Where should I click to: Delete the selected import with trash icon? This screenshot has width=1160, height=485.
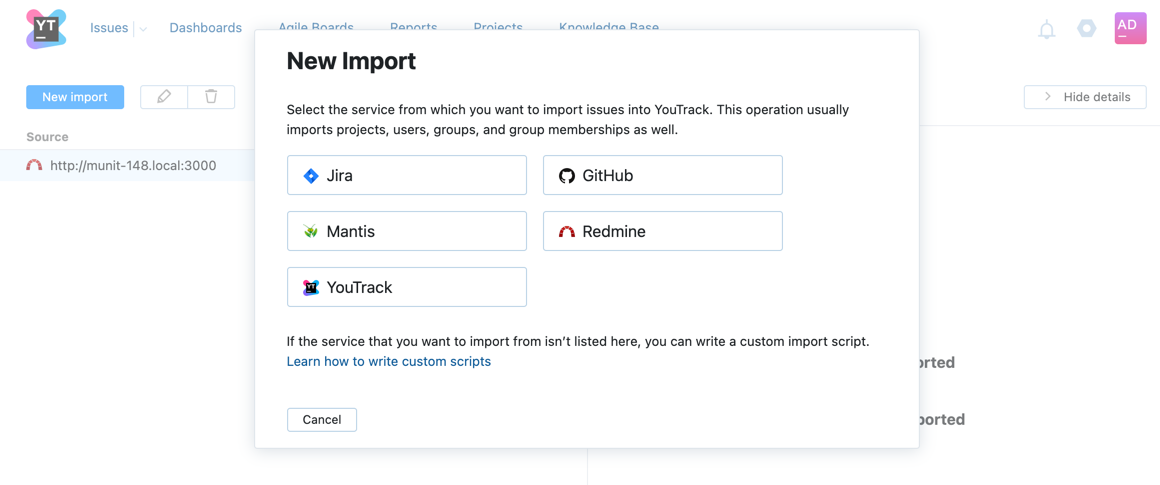(211, 97)
